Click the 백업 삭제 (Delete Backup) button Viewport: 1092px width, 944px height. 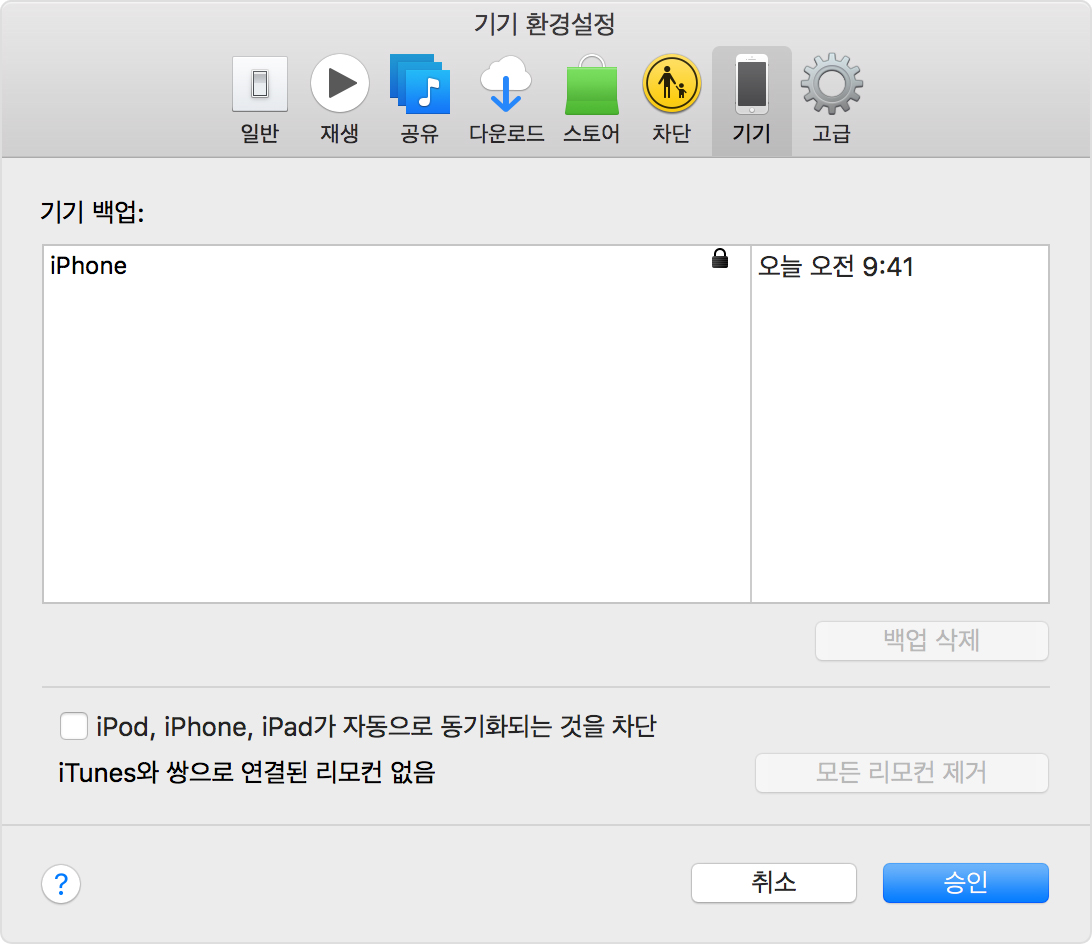pos(931,641)
